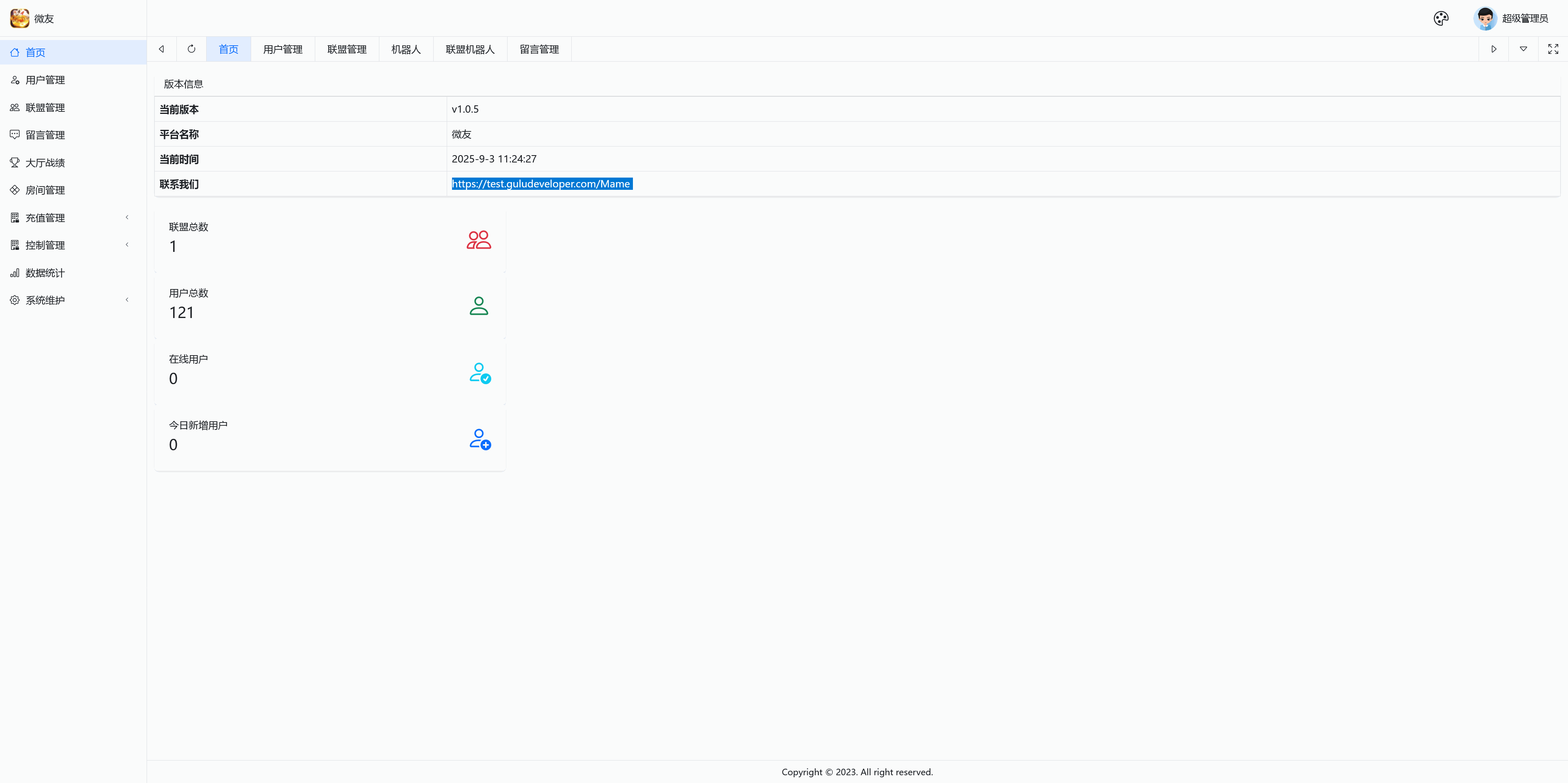Open the tab options dropdown arrow

(1523, 49)
